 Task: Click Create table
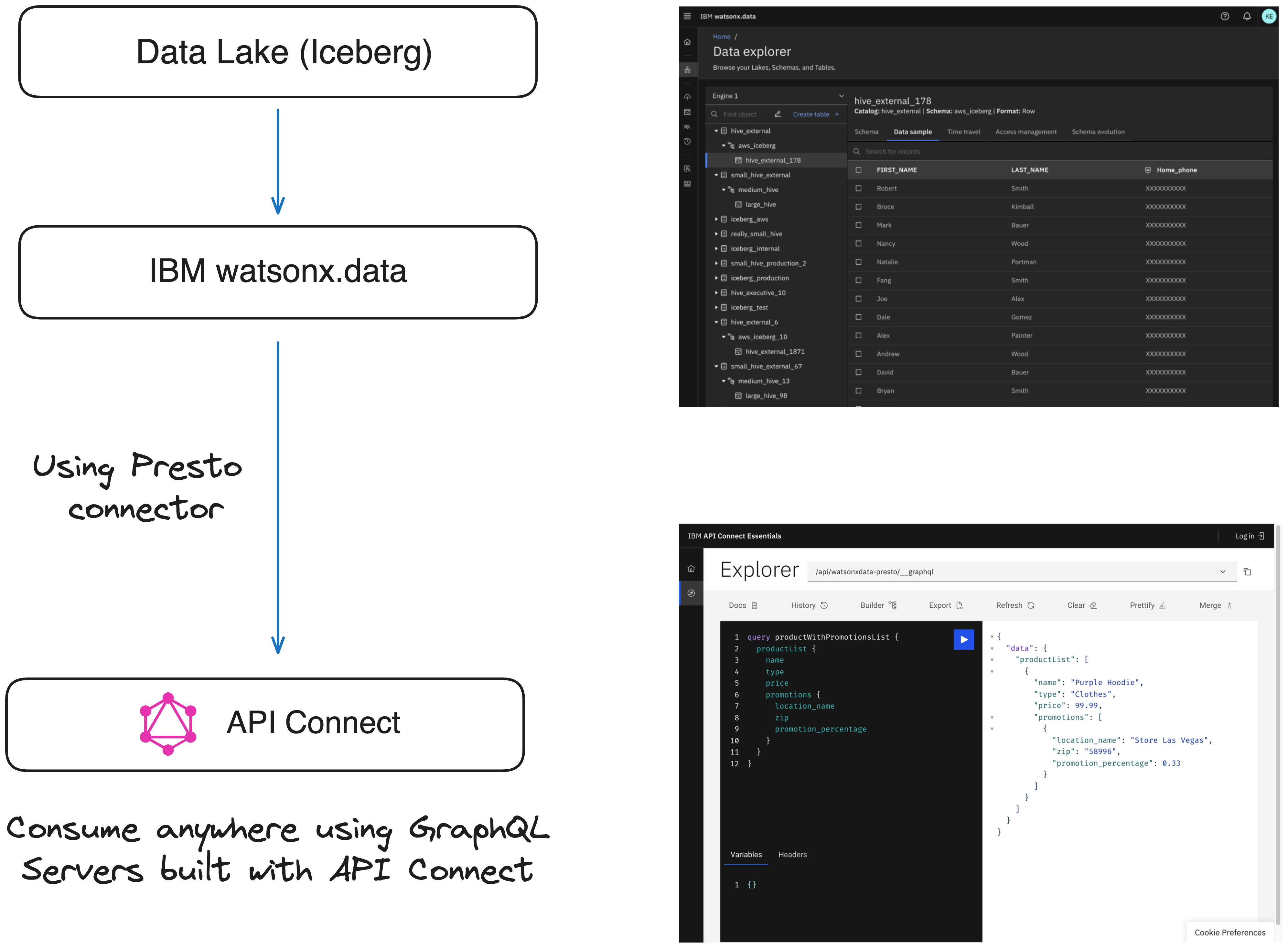(x=815, y=114)
